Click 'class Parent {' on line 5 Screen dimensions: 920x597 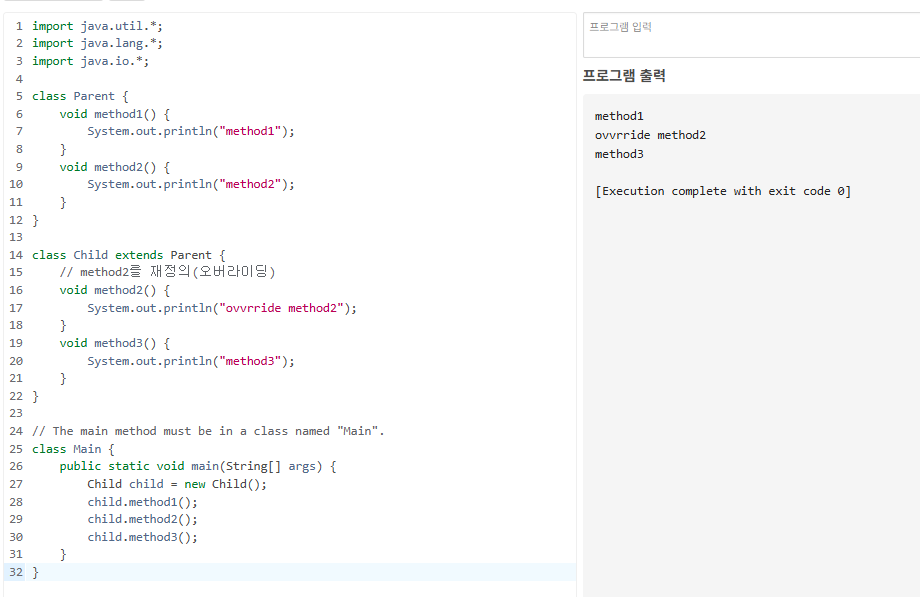(x=80, y=96)
